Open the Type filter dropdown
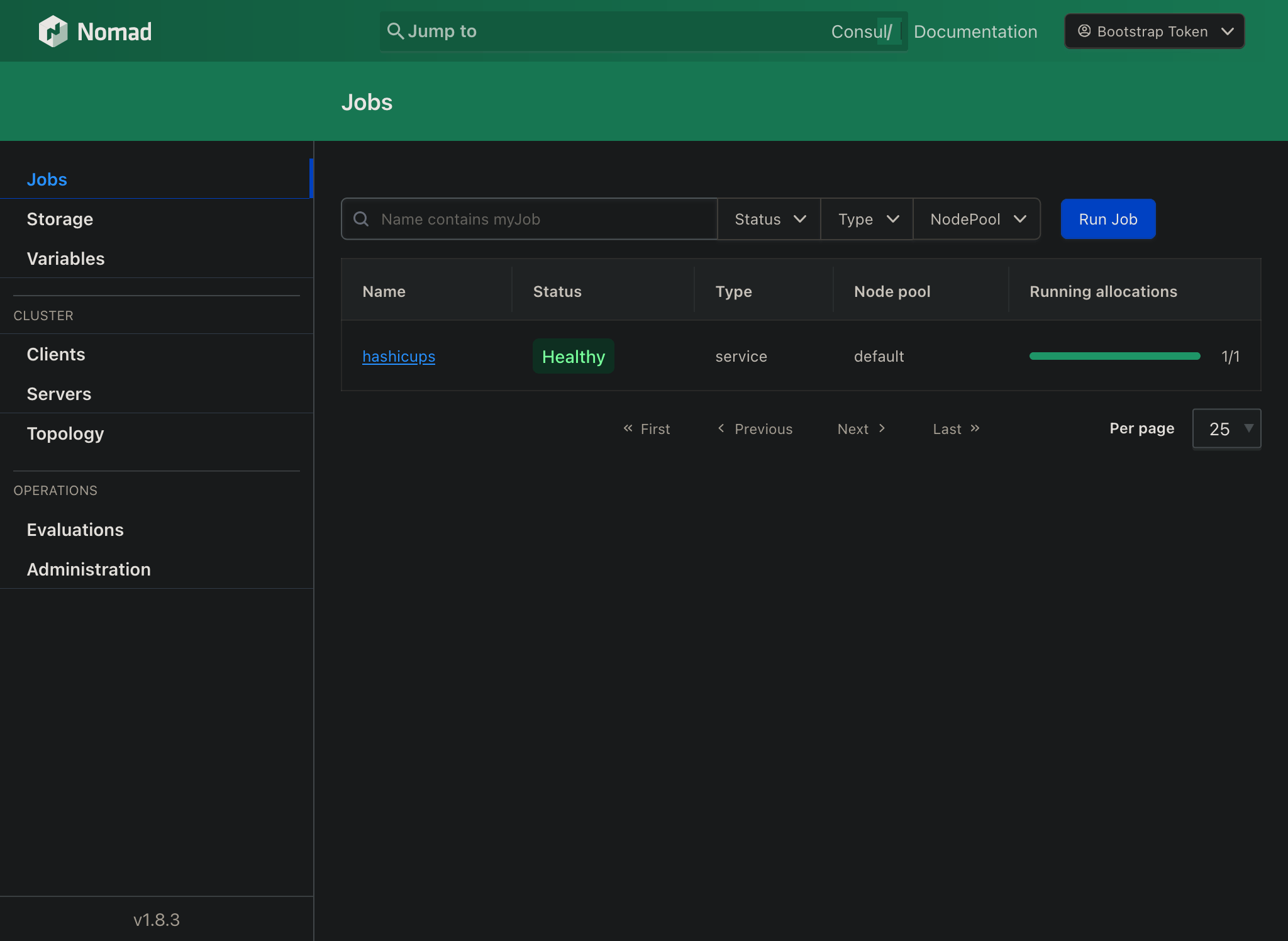This screenshot has width=1288, height=941. 867,219
